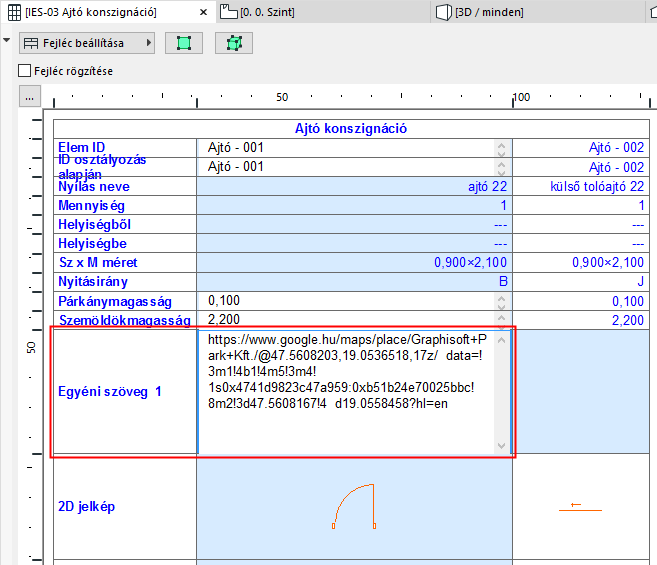The width and height of the screenshot is (657, 565).
Task: Enable the Fejléc rögzítése checkbox
Action: point(24,71)
